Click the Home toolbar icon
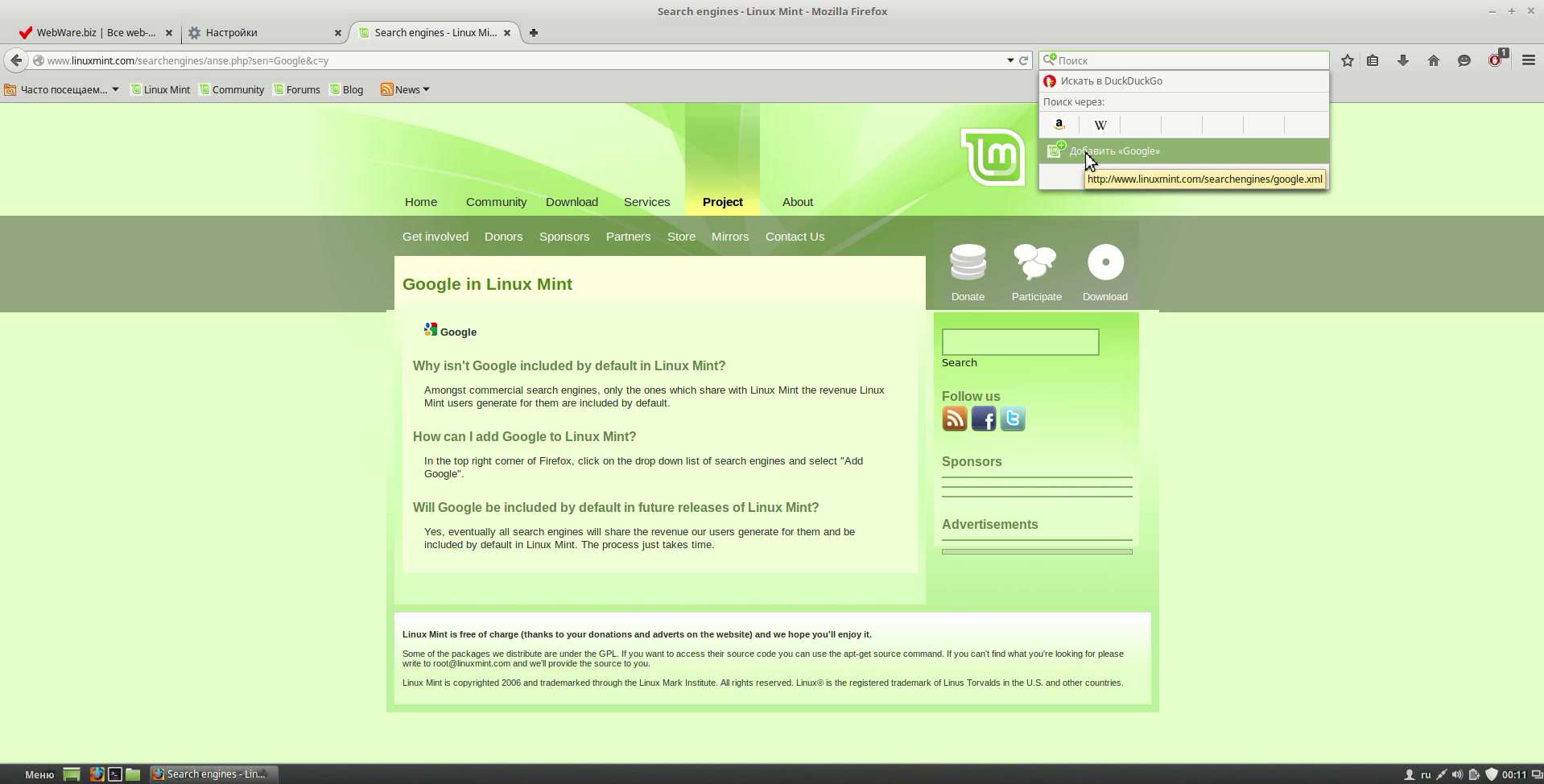 point(1433,60)
